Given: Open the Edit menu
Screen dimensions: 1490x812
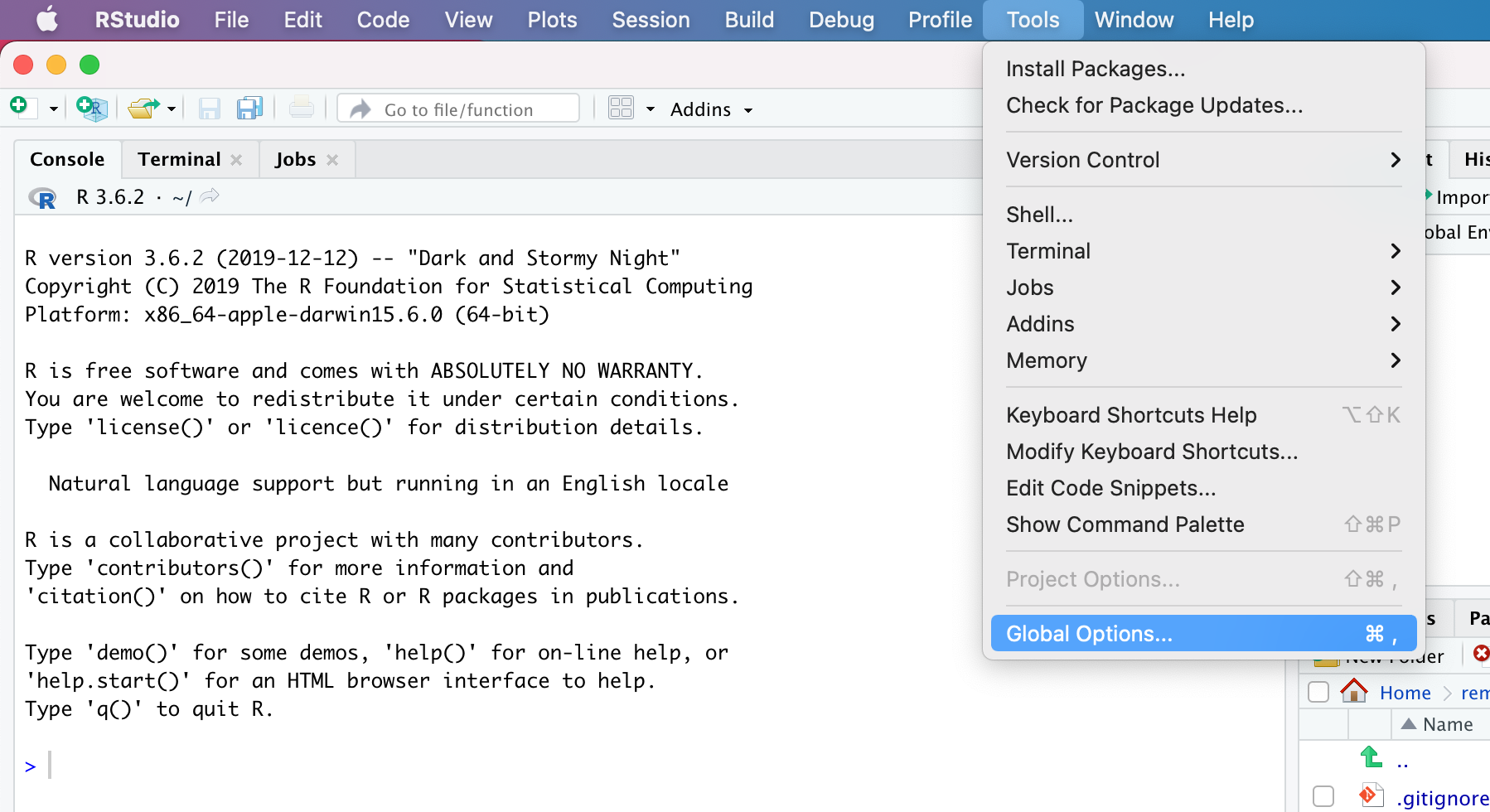Looking at the screenshot, I should coord(302,20).
